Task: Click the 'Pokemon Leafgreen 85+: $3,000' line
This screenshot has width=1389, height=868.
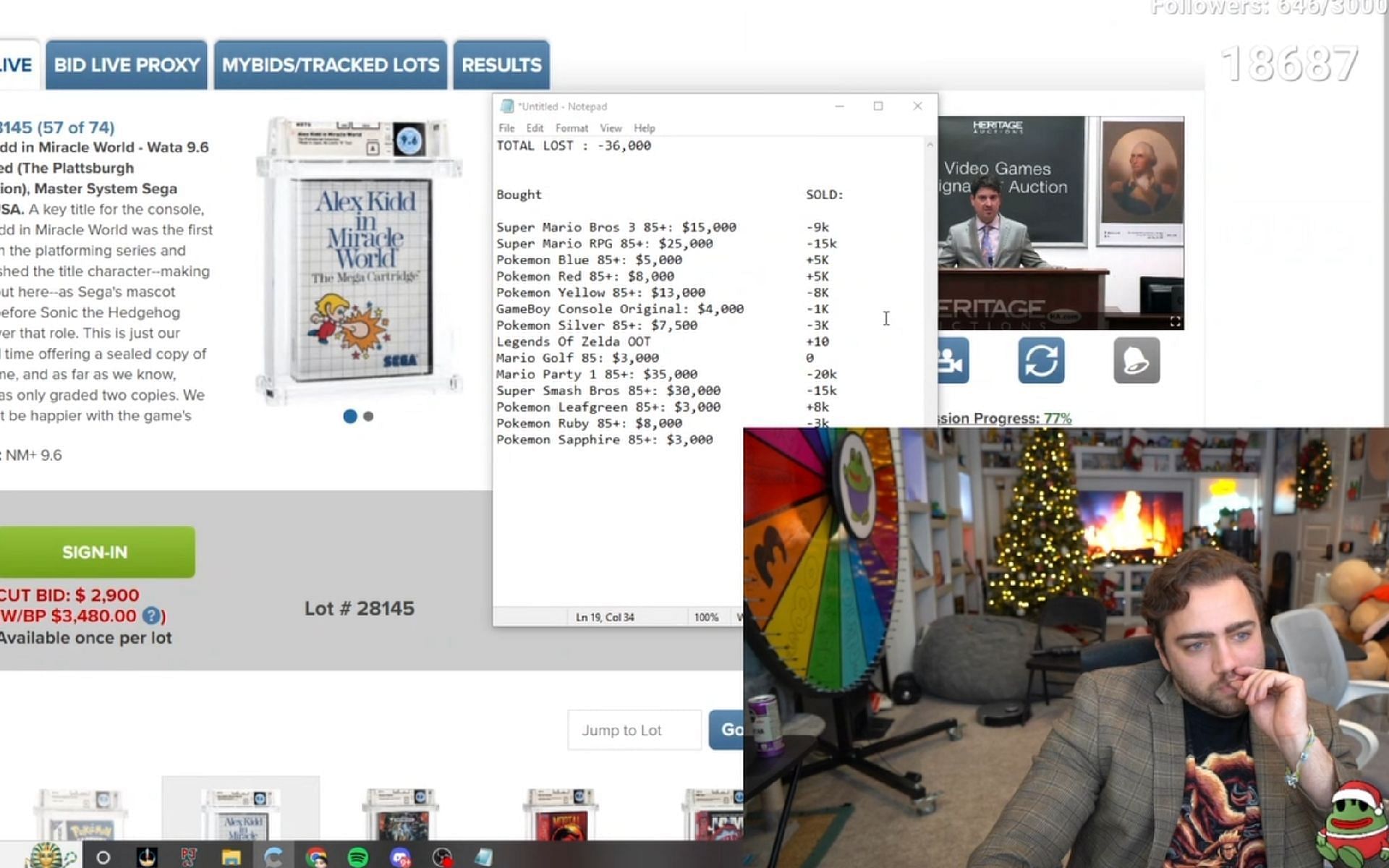Action: (608, 407)
